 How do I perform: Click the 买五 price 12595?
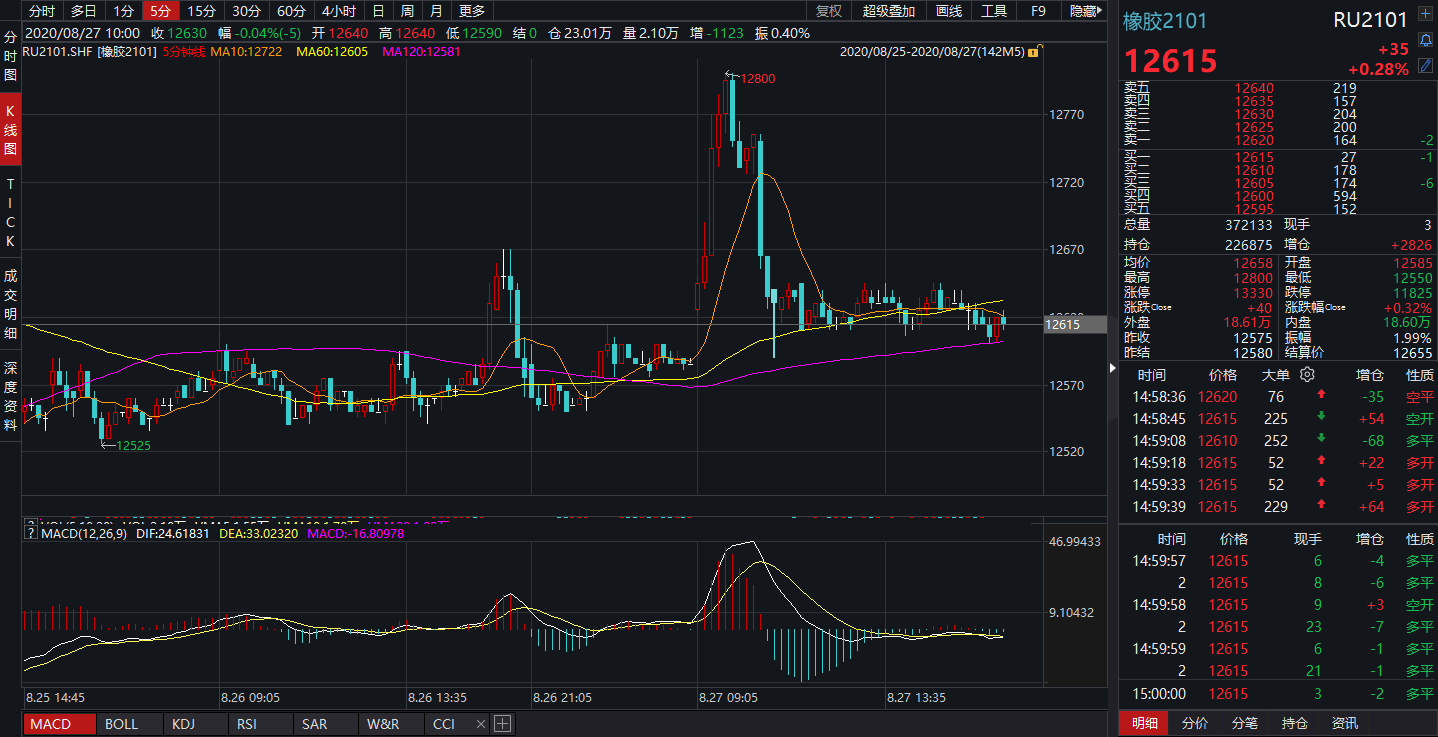pyautogui.click(x=1253, y=208)
